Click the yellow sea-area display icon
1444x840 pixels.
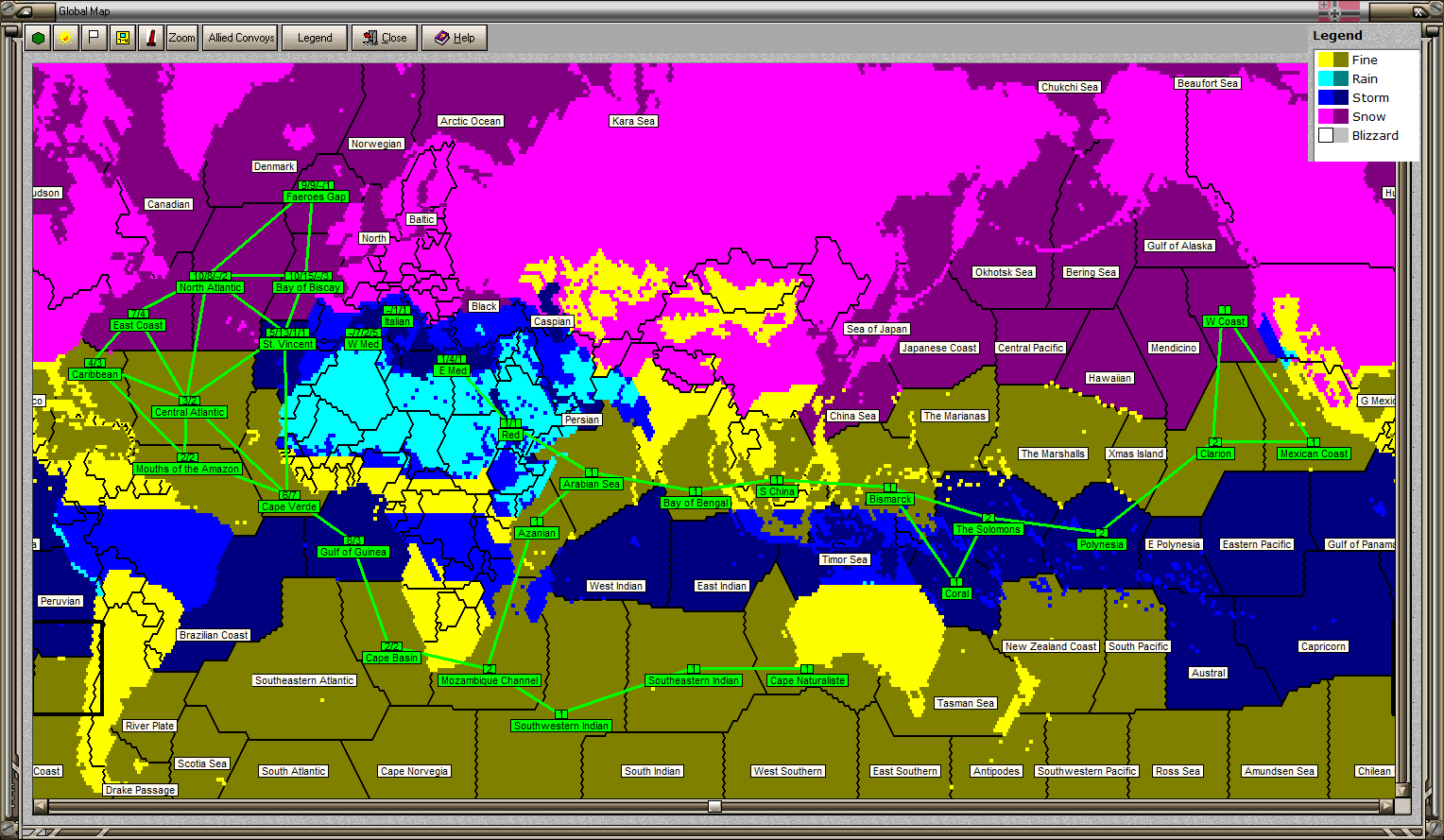(122, 38)
